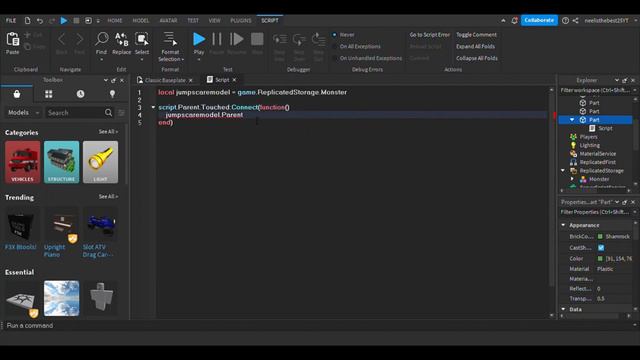Open the Models dropdown in Toolbox
The height and width of the screenshot is (360, 640).
coord(23,113)
